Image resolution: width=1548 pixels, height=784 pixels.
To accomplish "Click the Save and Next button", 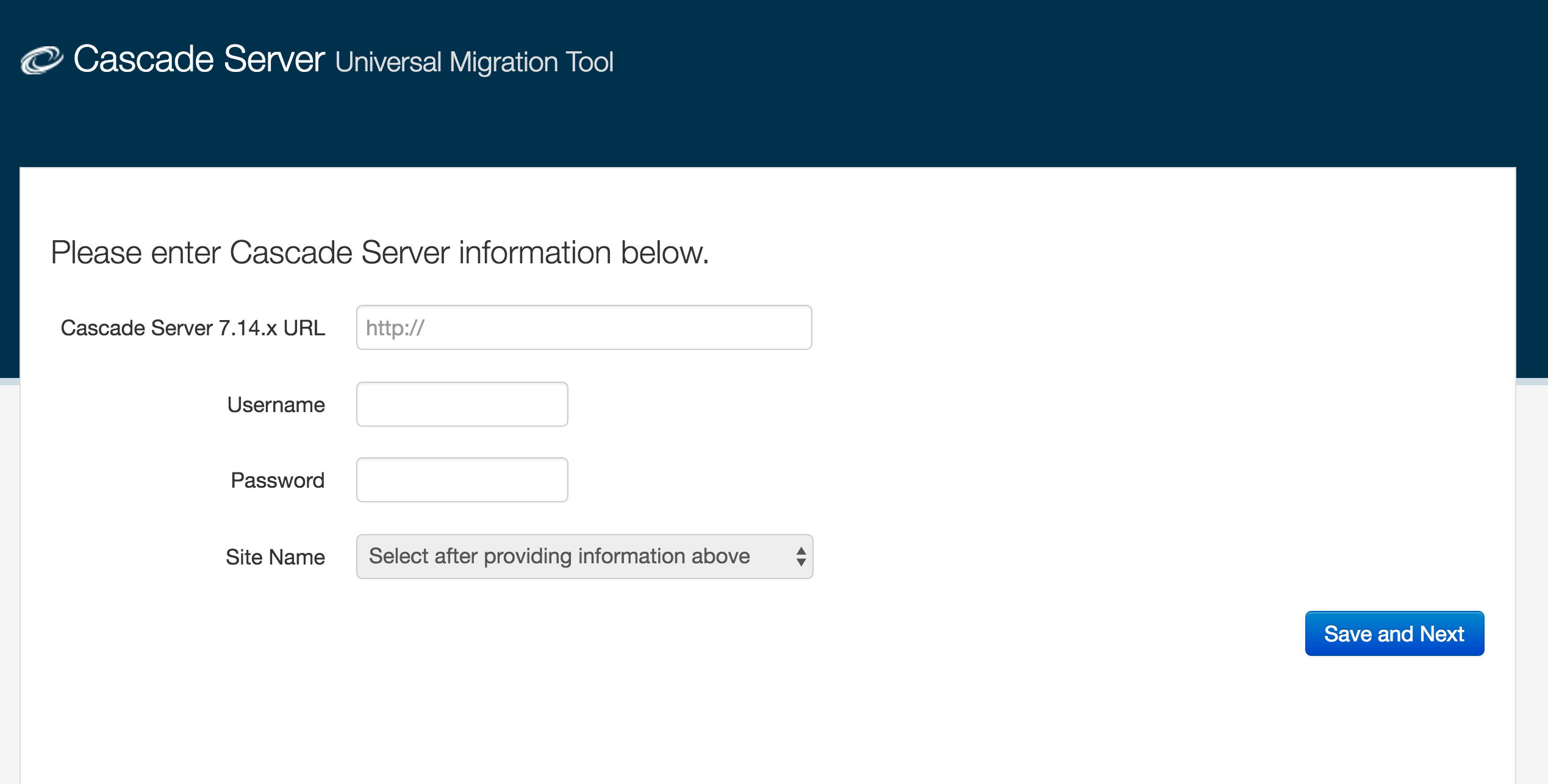I will click(1394, 633).
